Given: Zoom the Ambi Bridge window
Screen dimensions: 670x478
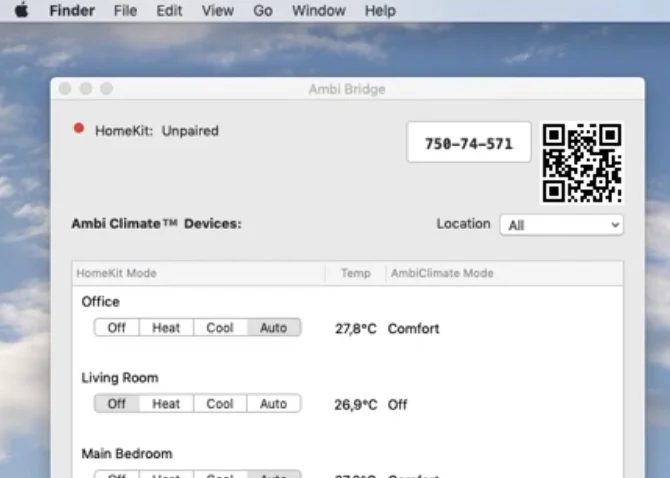Looking at the screenshot, I should click(106, 88).
